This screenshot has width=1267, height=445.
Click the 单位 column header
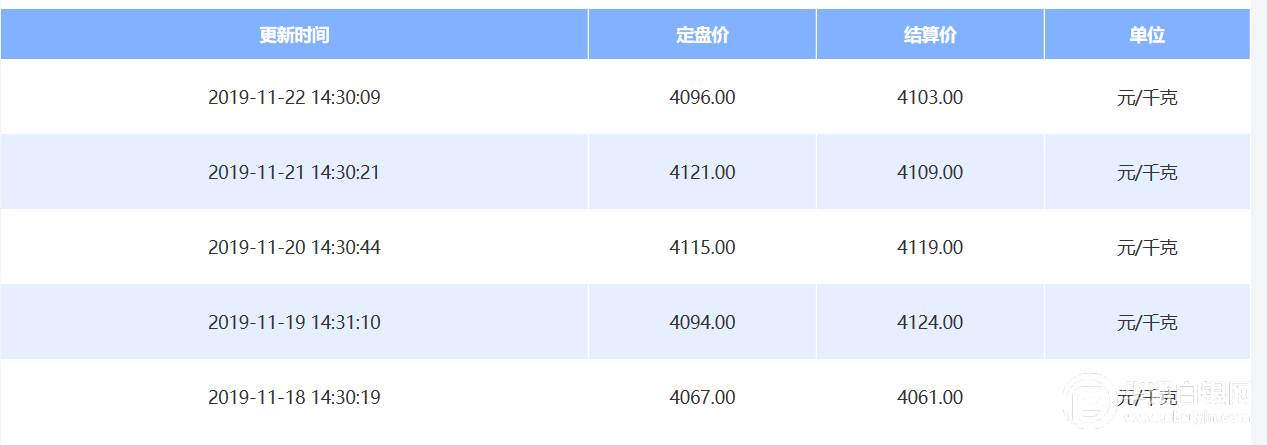(1147, 35)
